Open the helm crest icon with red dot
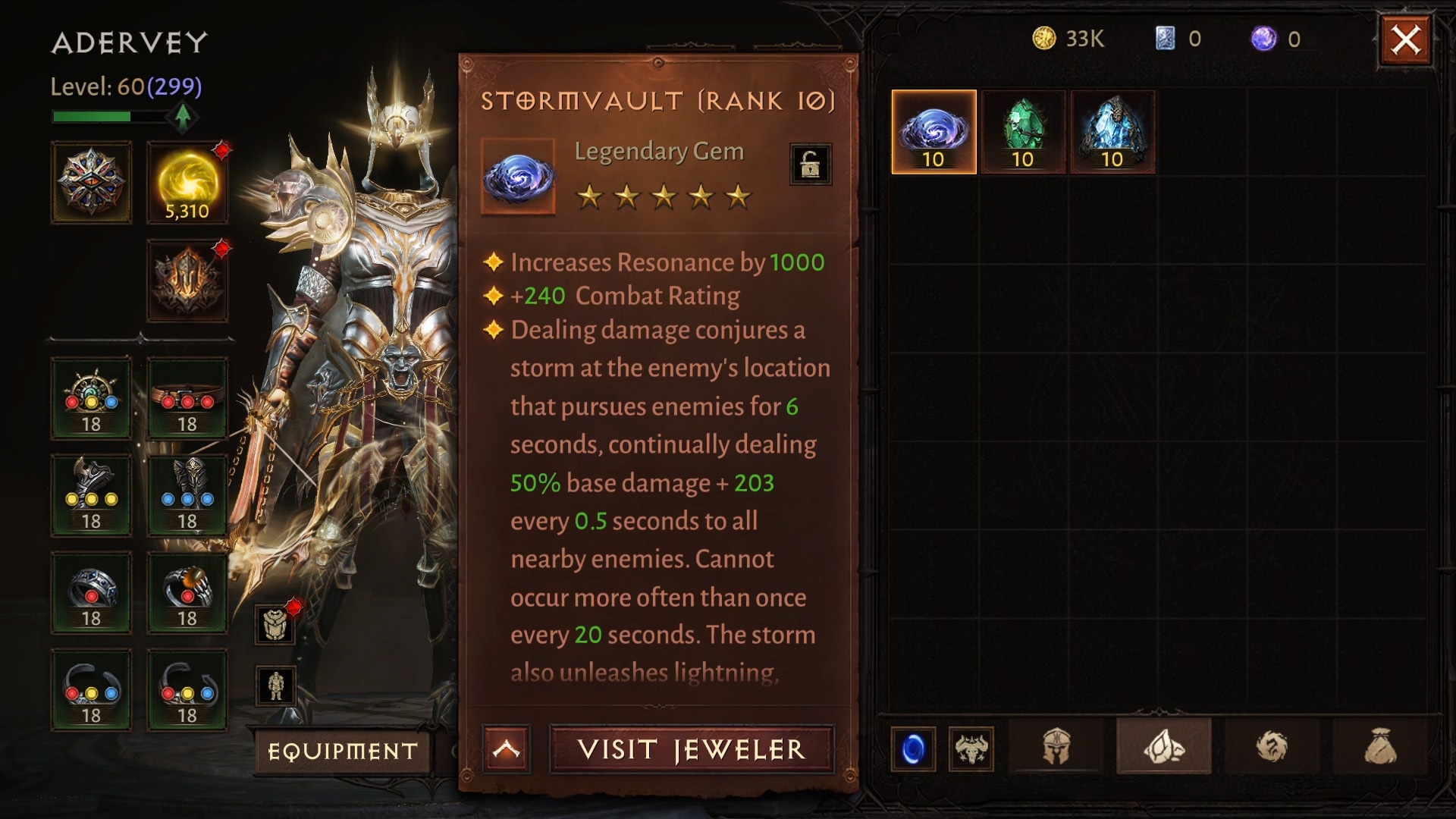Image resolution: width=1456 pixels, height=819 pixels. 187,281
